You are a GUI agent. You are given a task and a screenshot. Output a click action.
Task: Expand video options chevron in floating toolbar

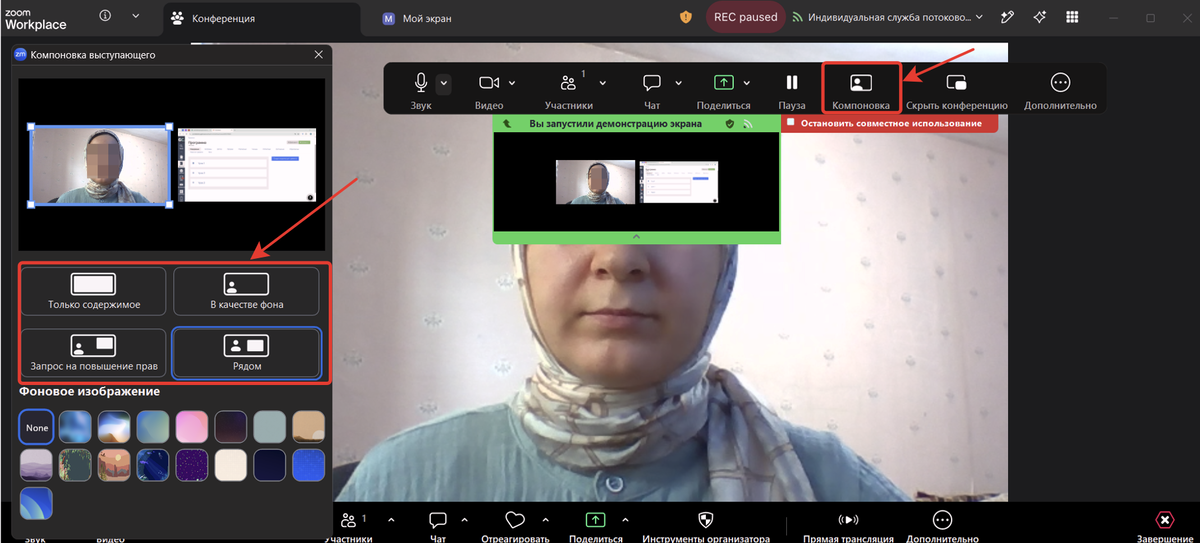tap(513, 83)
